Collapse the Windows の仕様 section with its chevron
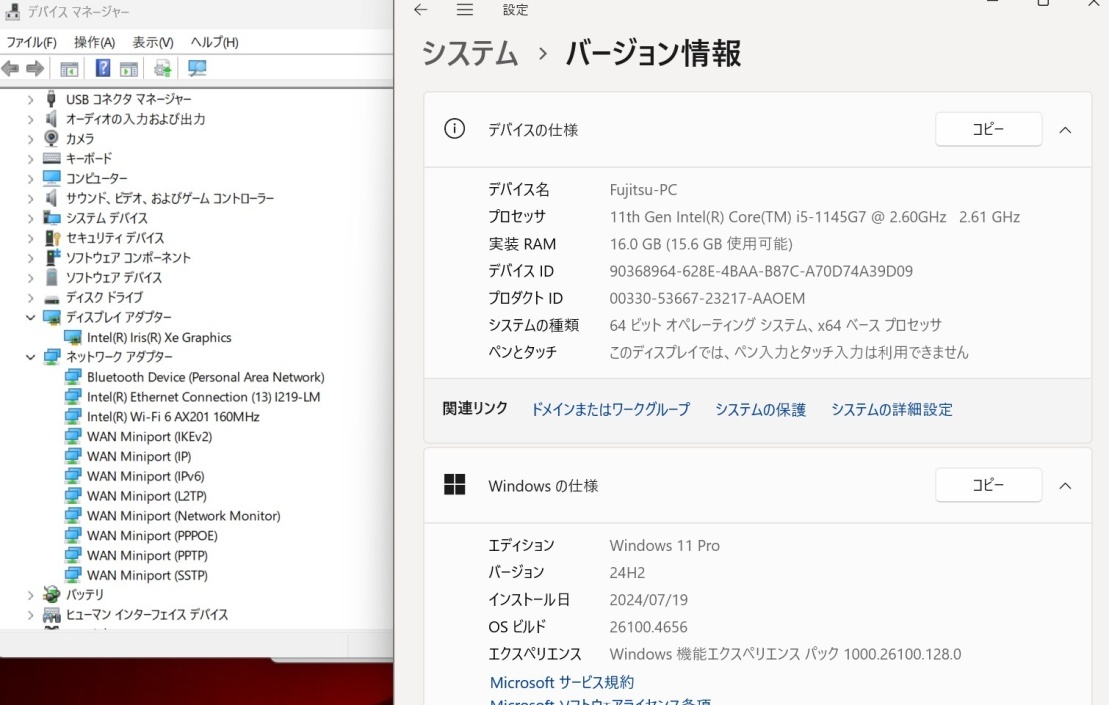This screenshot has height=705, width=1109. point(1065,485)
